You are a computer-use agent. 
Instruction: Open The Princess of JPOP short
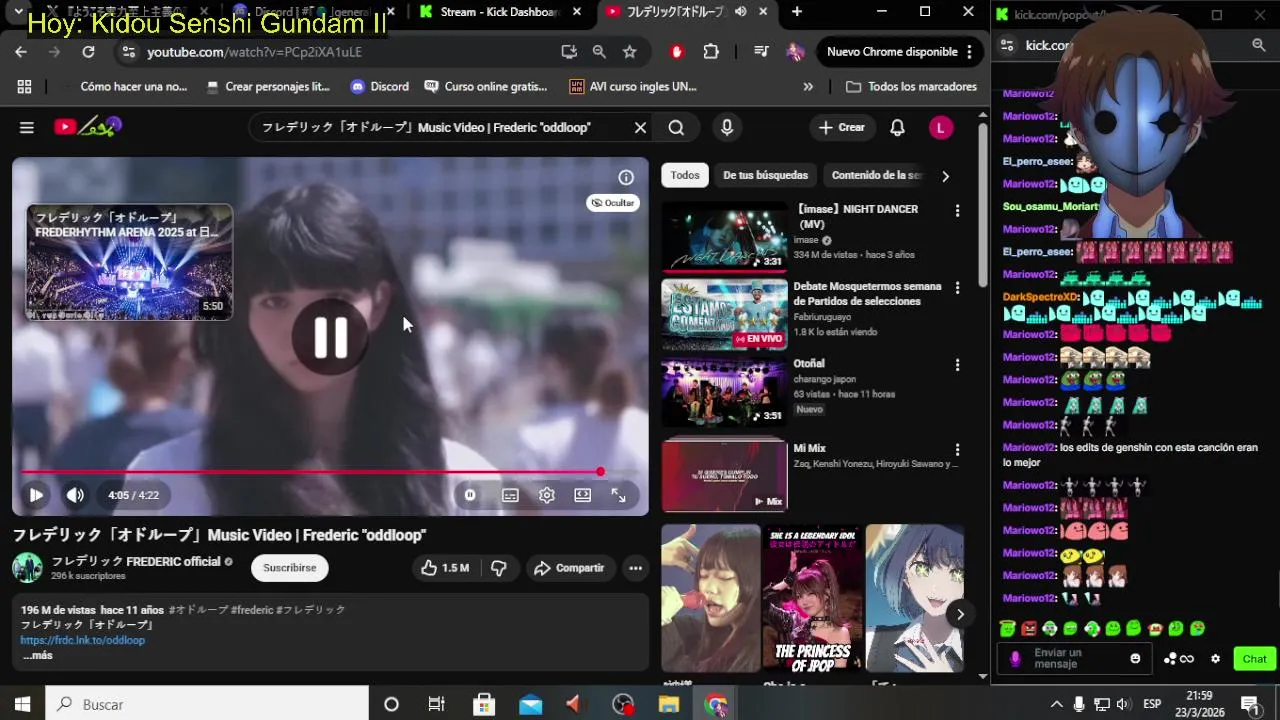point(812,598)
